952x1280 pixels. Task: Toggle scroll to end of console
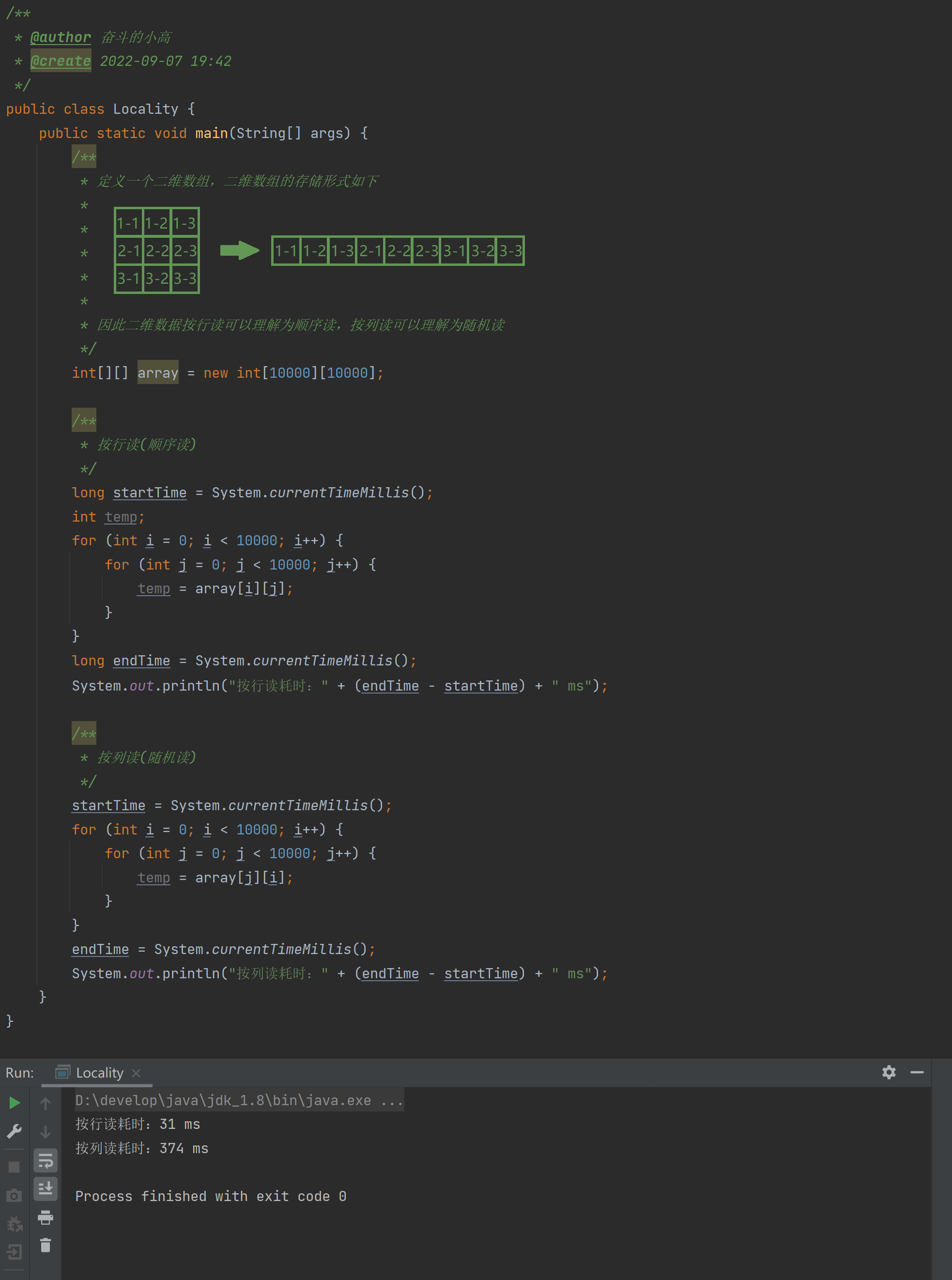pos(46,1188)
